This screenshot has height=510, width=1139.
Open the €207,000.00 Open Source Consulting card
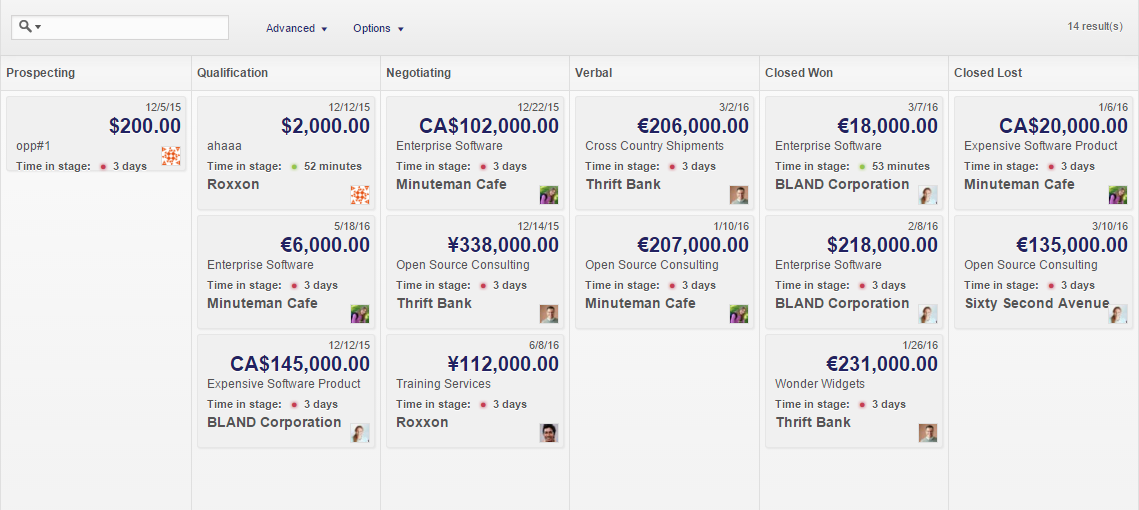[x=665, y=272]
